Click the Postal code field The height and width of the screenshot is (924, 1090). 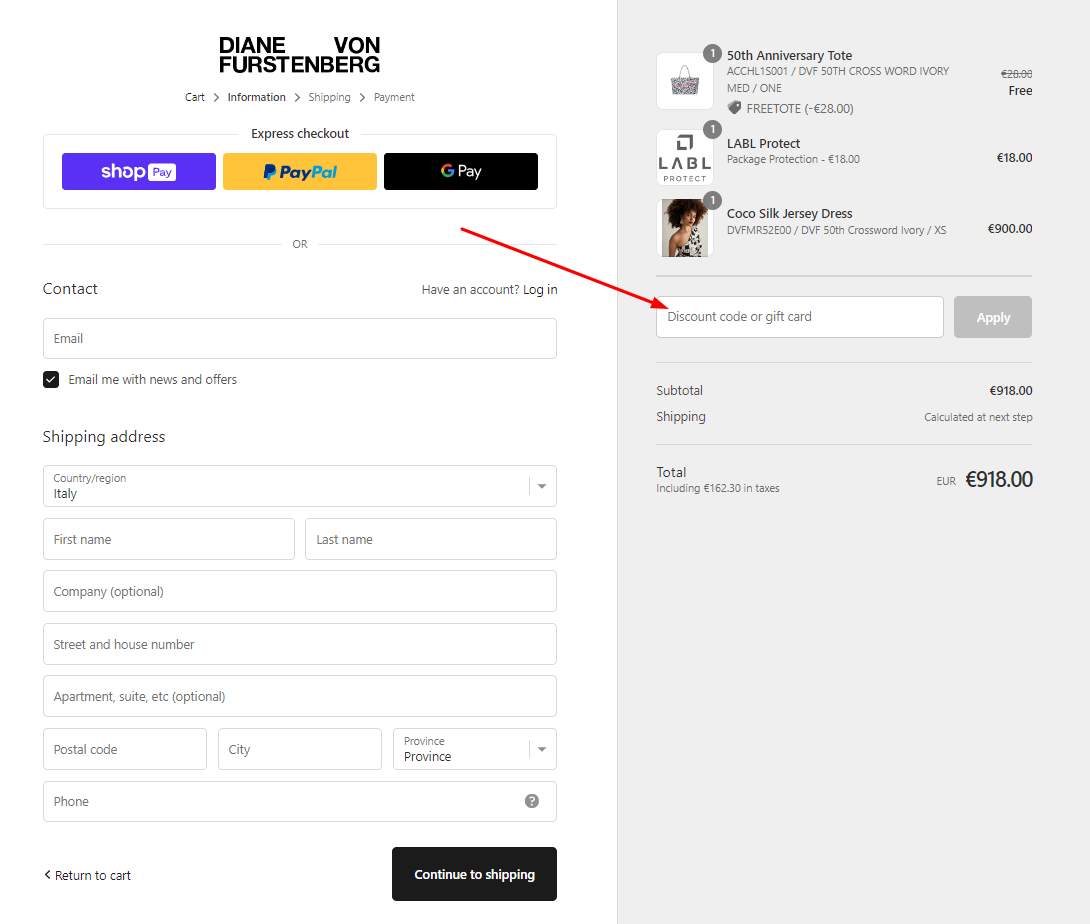pyautogui.click(x=125, y=749)
